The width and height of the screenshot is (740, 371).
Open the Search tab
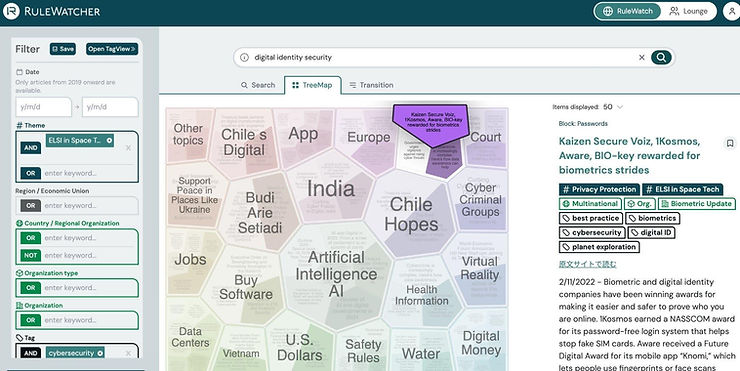click(x=258, y=85)
